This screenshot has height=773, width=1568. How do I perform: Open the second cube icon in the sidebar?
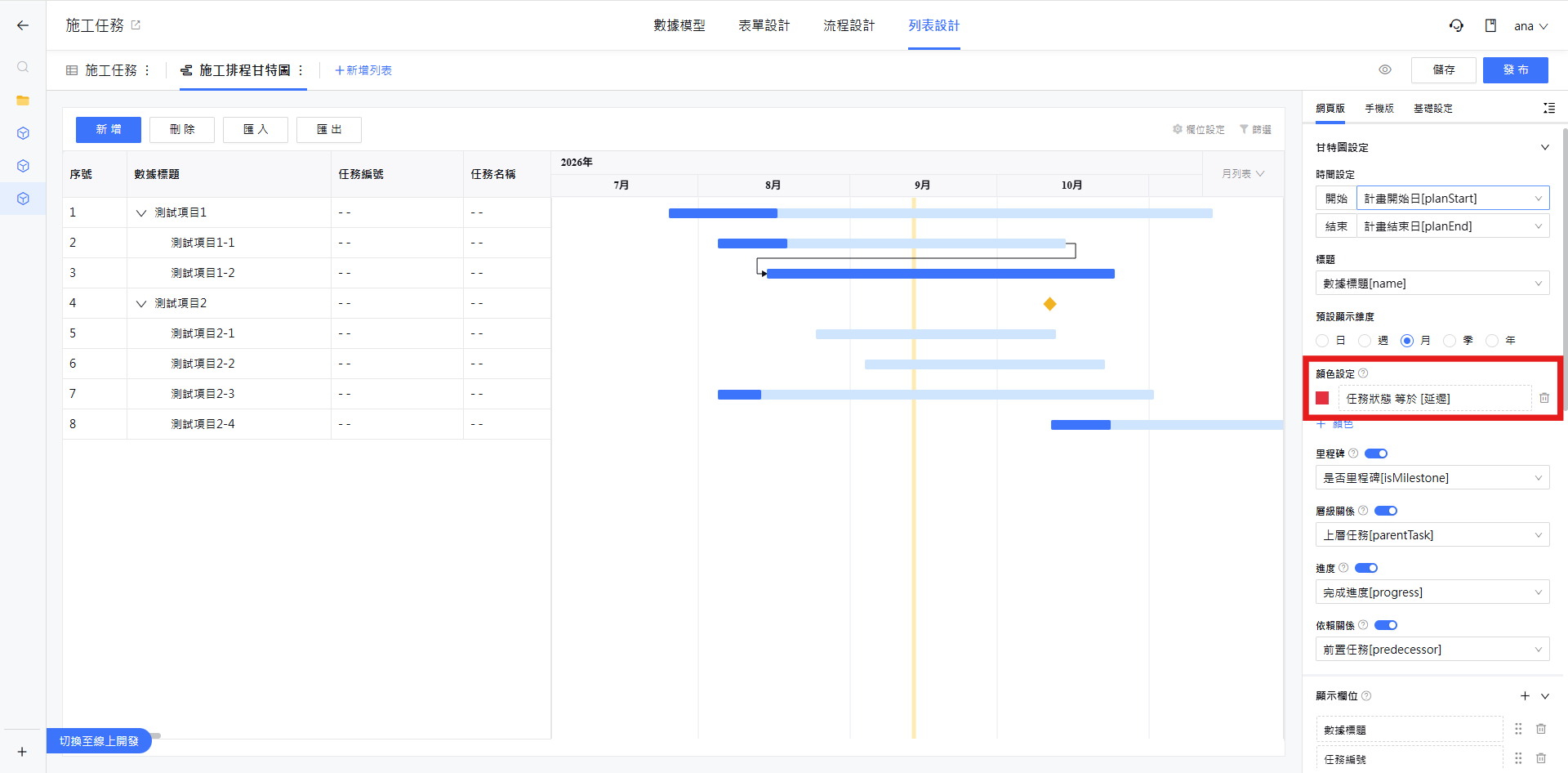tap(23, 166)
